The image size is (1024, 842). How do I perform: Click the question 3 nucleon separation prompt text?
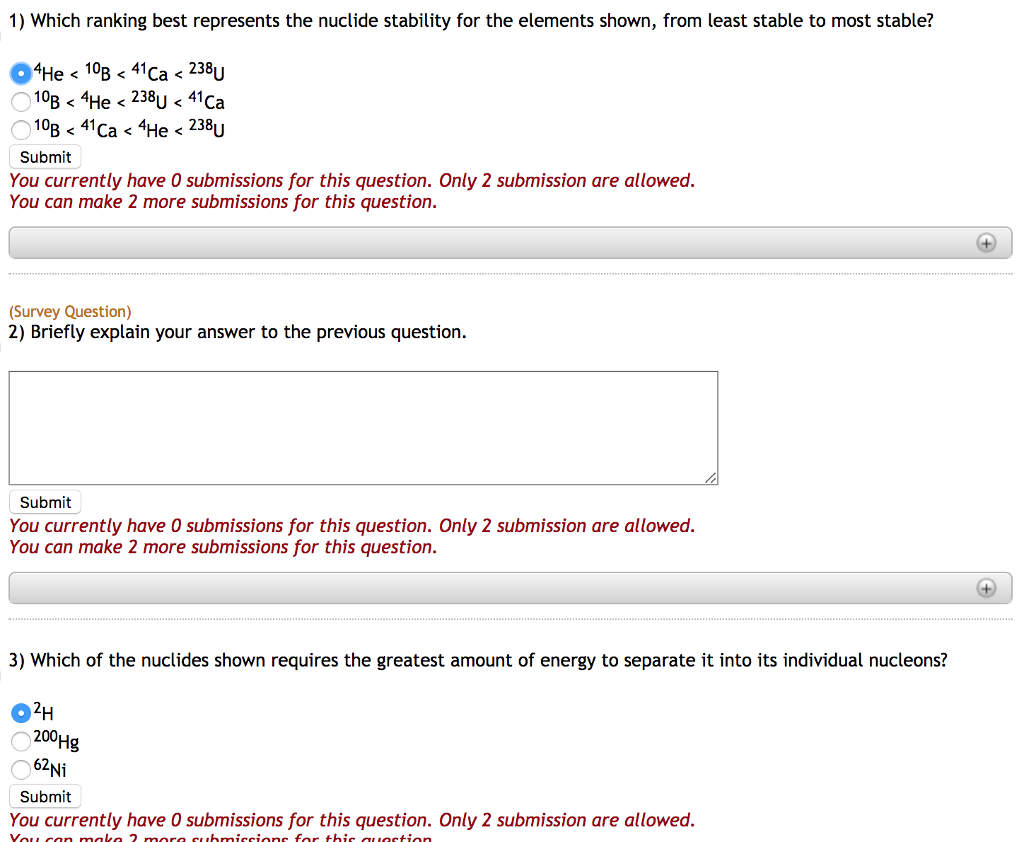point(478,660)
